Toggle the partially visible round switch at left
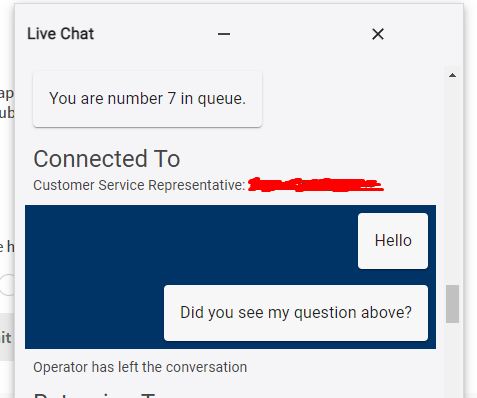The image size is (477, 398). tap(7, 285)
